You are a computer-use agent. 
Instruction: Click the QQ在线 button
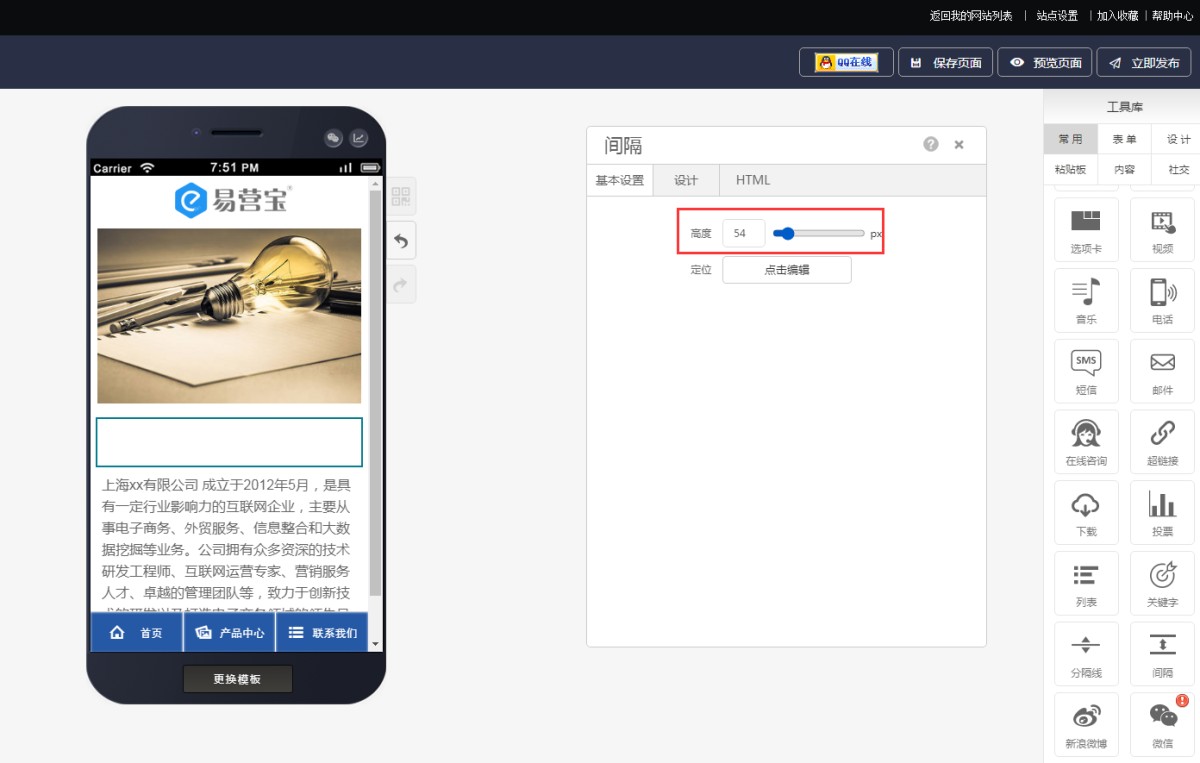[846, 62]
